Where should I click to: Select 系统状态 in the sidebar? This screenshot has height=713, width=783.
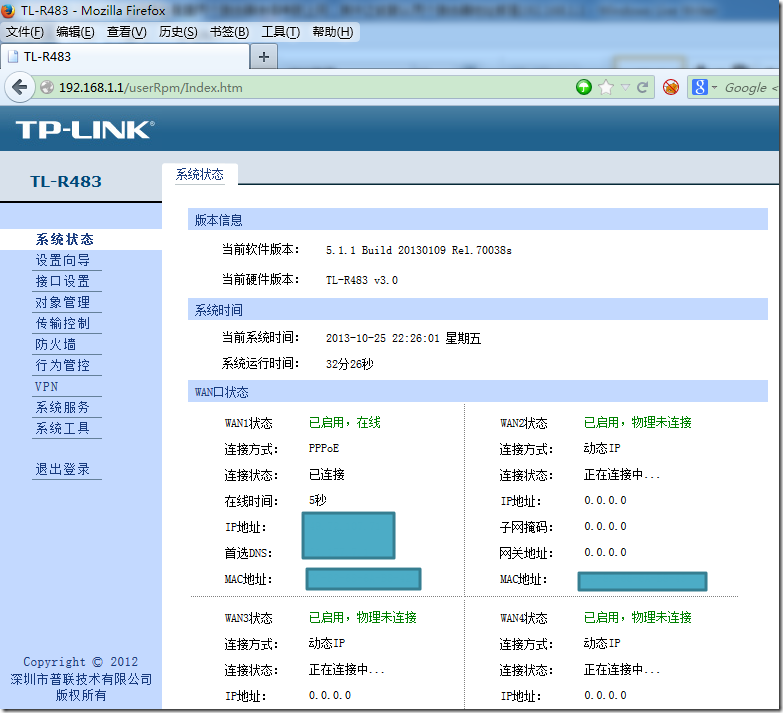(x=65, y=239)
